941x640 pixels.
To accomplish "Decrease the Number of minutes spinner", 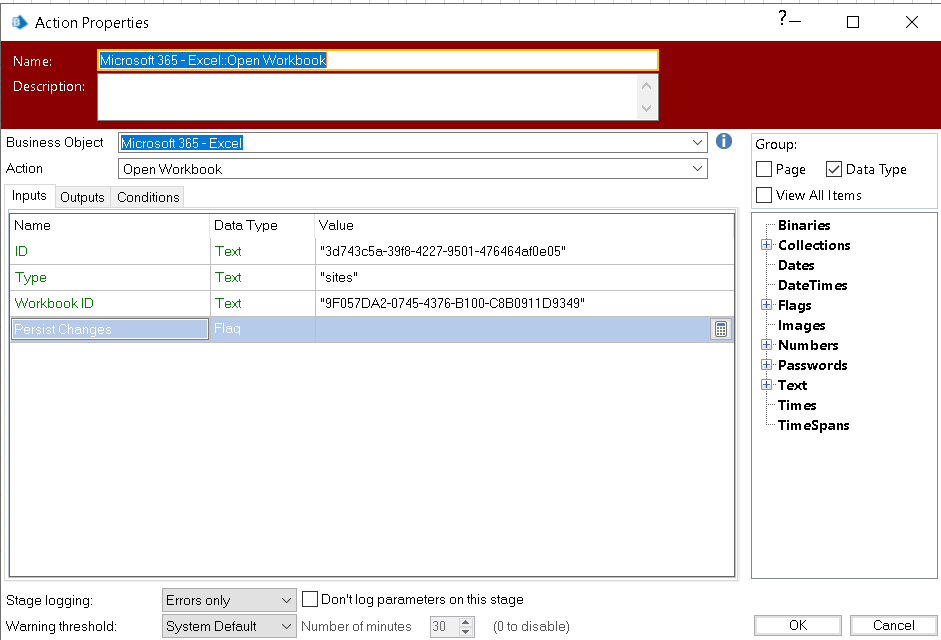I will [x=466, y=631].
